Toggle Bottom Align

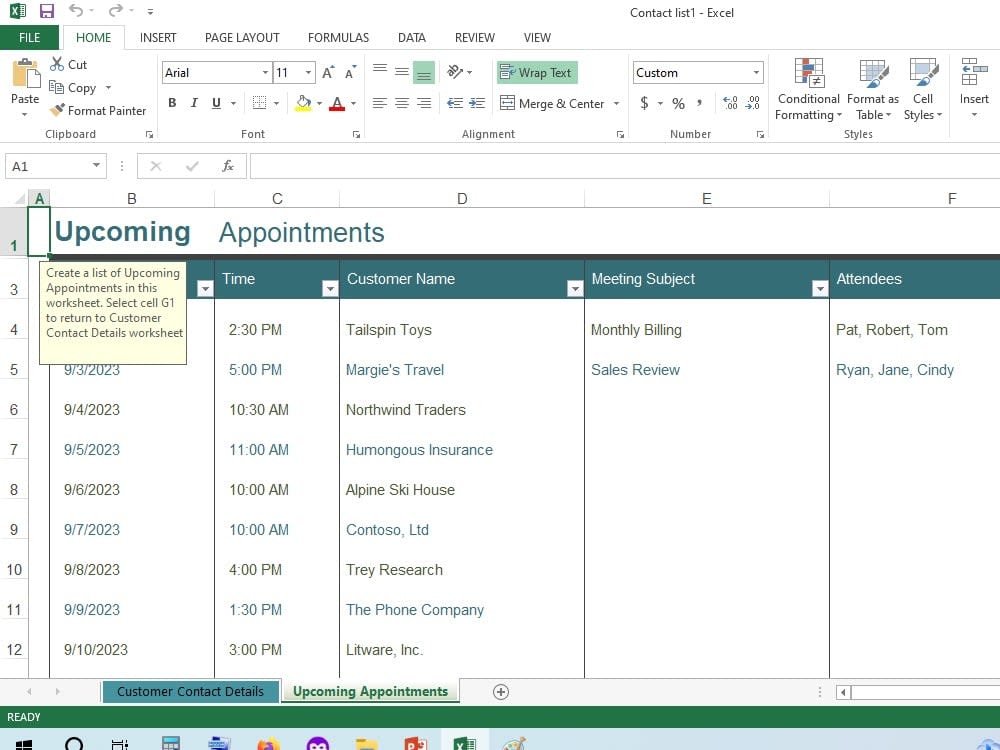point(424,71)
